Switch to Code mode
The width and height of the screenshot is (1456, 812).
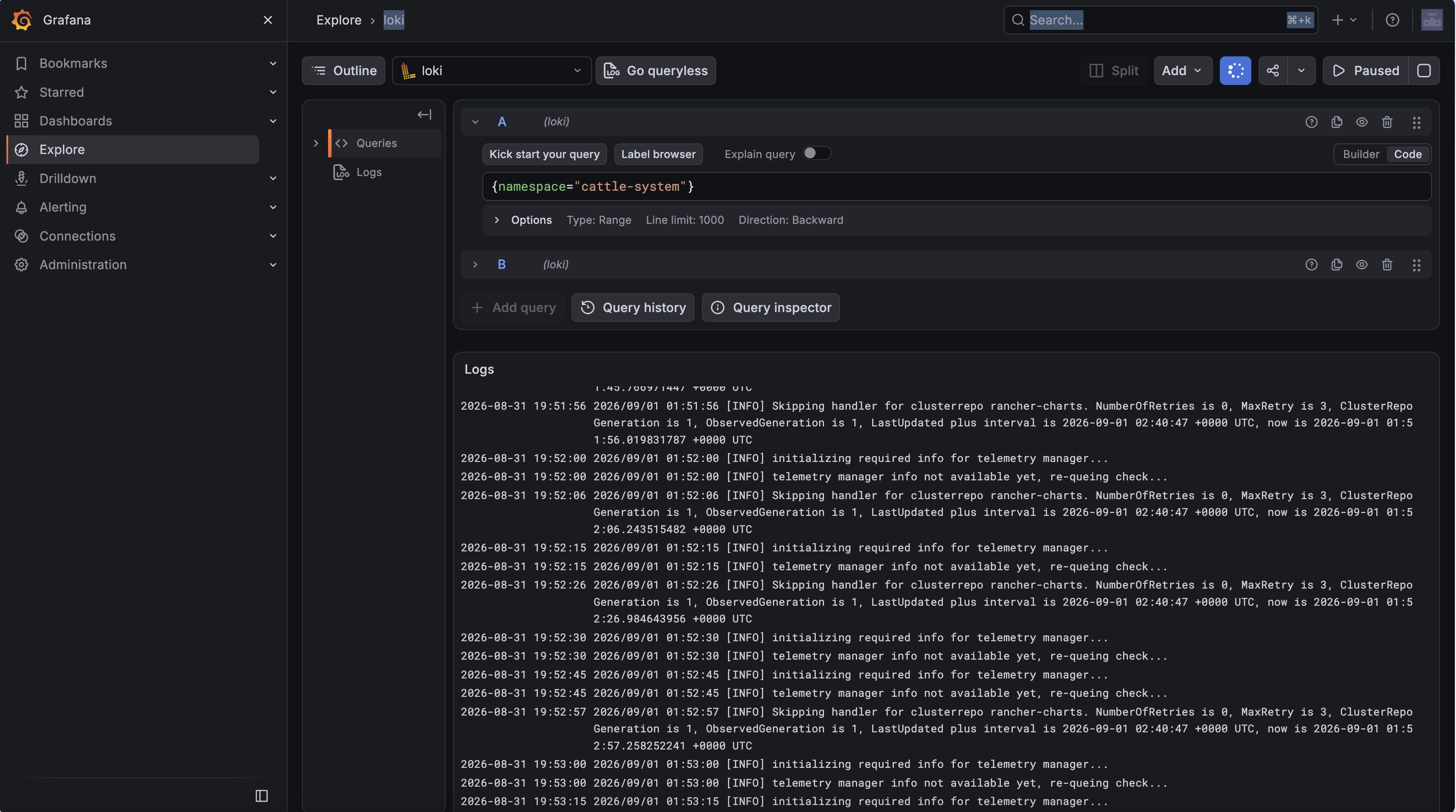click(x=1407, y=154)
